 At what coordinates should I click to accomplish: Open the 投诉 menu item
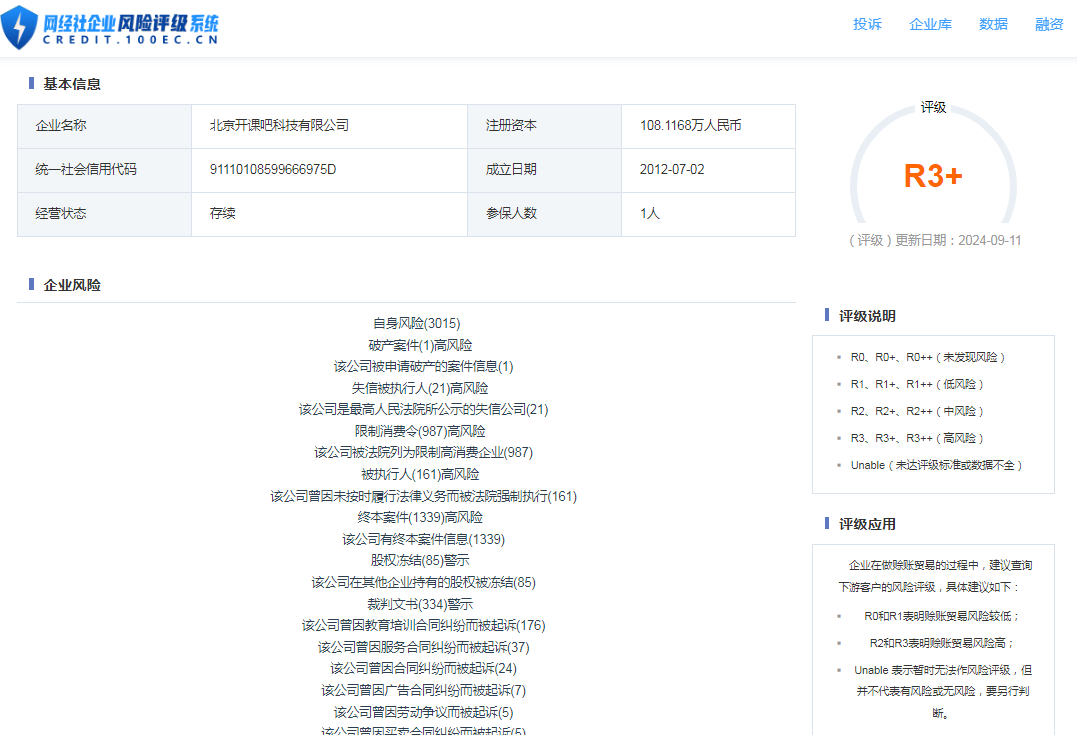(x=867, y=24)
